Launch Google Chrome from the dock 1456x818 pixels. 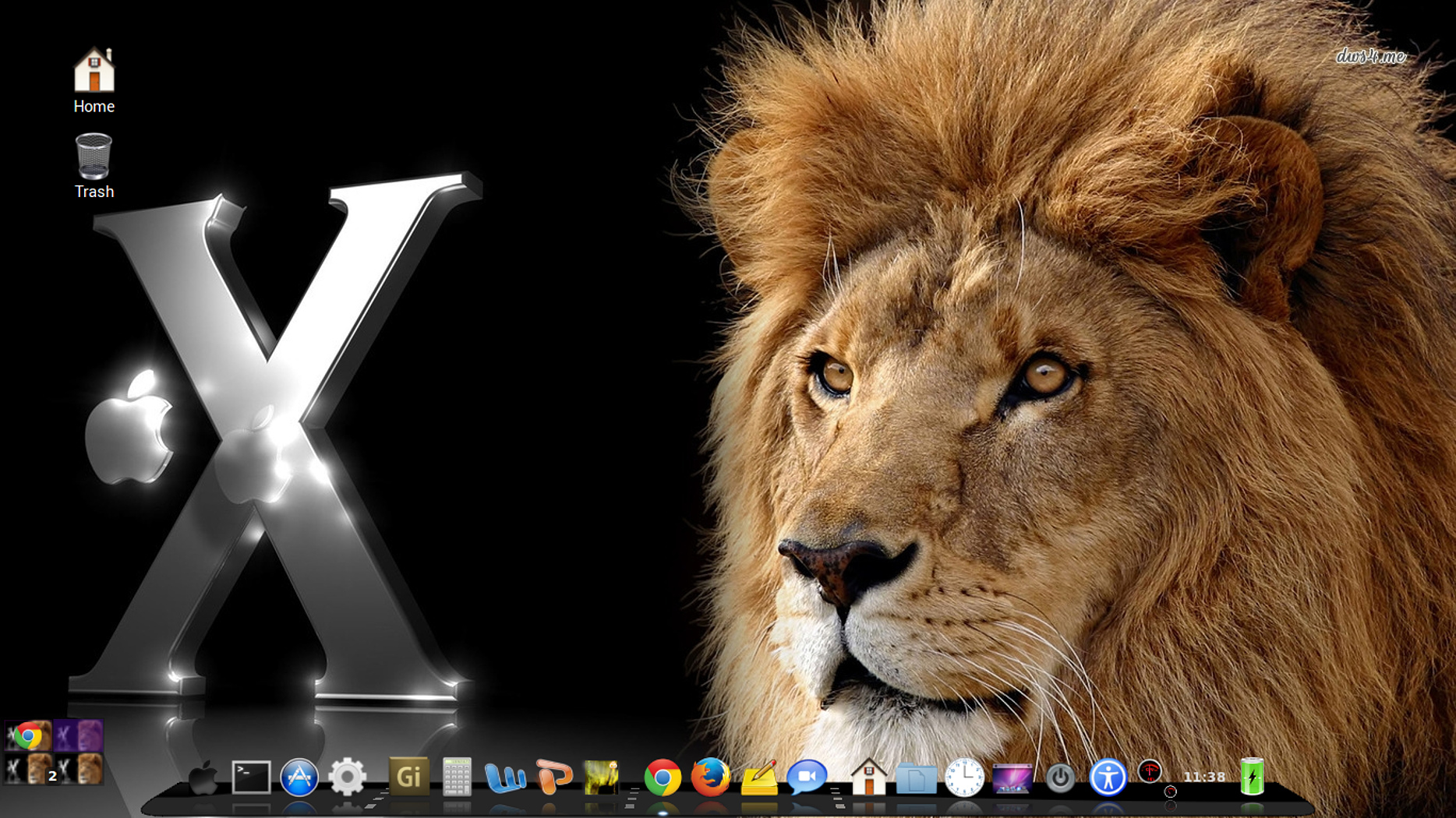pyautogui.click(x=663, y=777)
